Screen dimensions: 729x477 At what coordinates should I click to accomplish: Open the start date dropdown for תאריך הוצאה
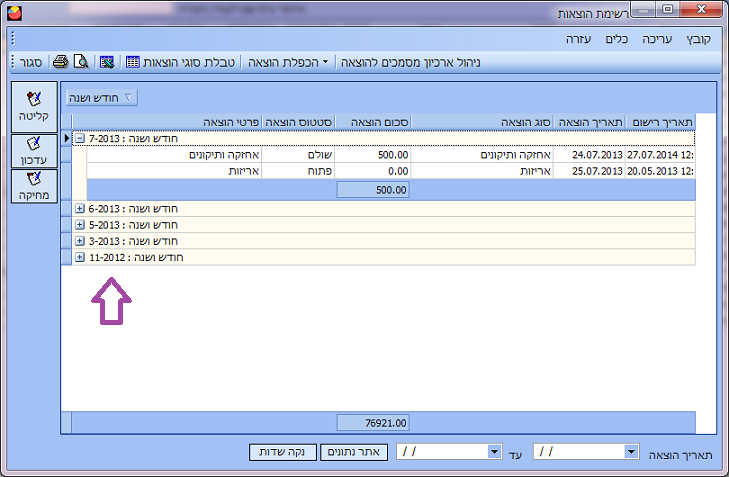[x=630, y=452]
